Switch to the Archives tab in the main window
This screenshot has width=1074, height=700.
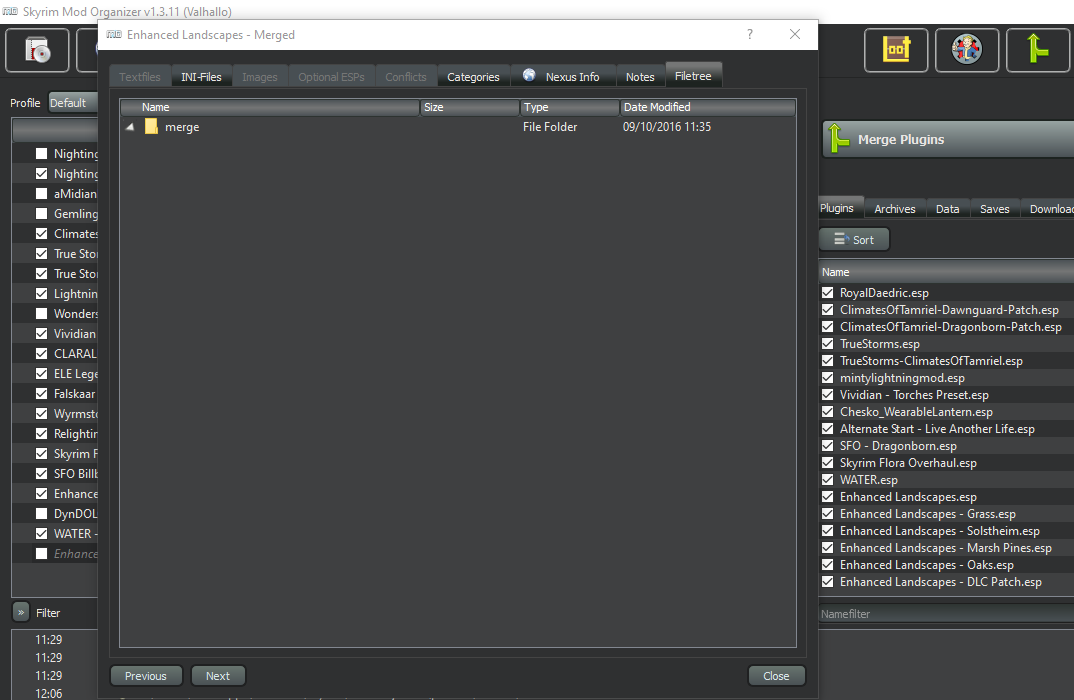(x=895, y=209)
